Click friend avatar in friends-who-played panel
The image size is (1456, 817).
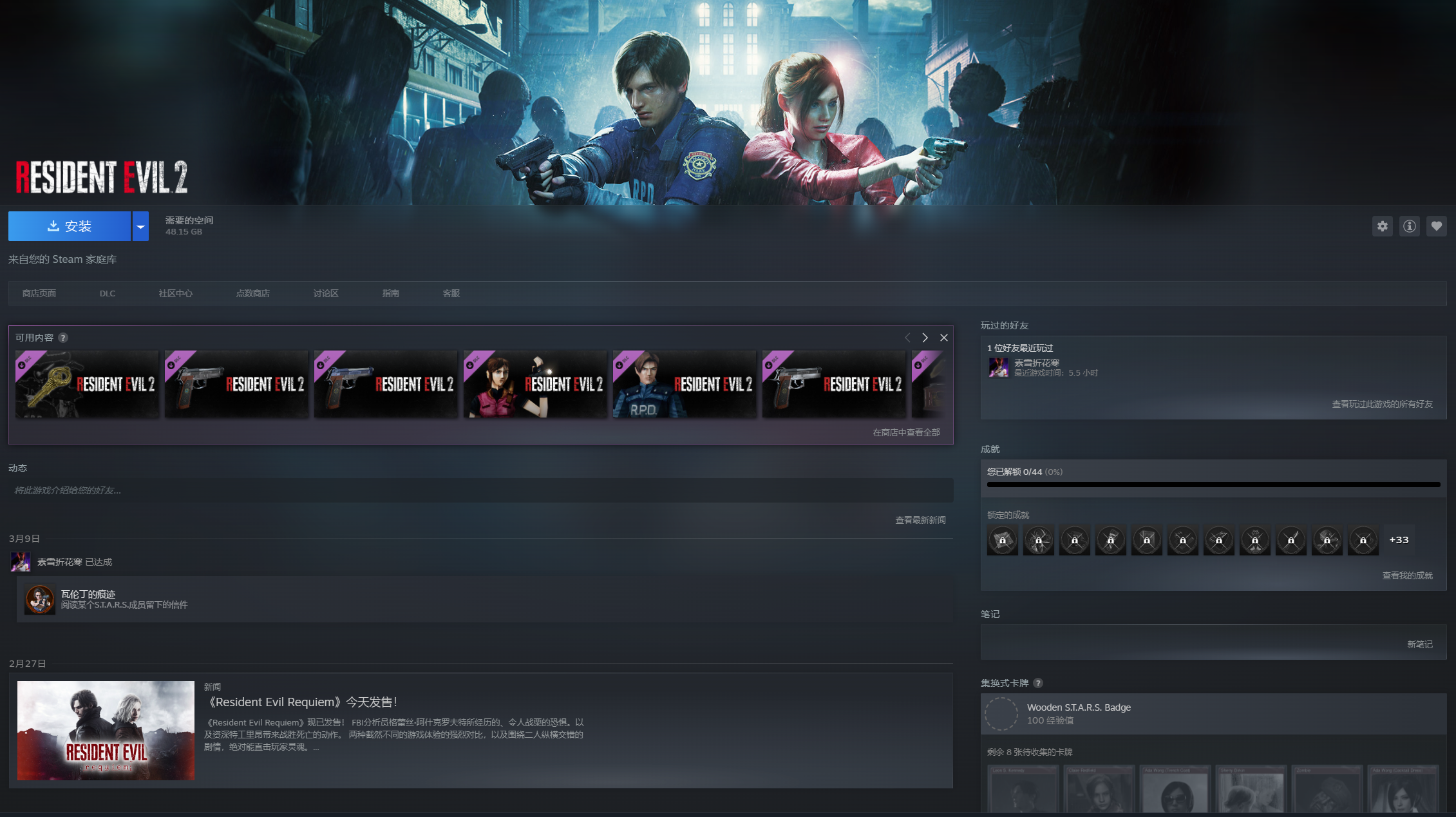(x=998, y=367)
